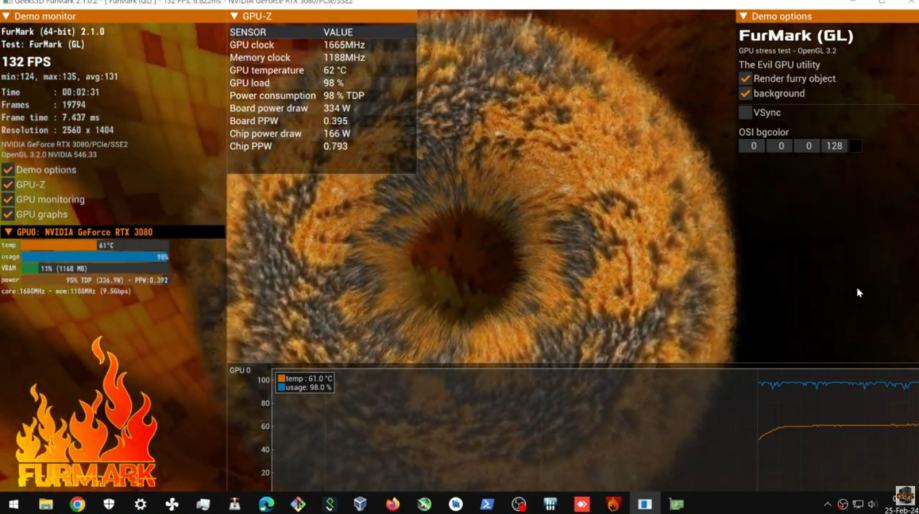Viewport: 919px width, 514px height.
Task: Show hidden system tray icons
Action: (828, 504)
